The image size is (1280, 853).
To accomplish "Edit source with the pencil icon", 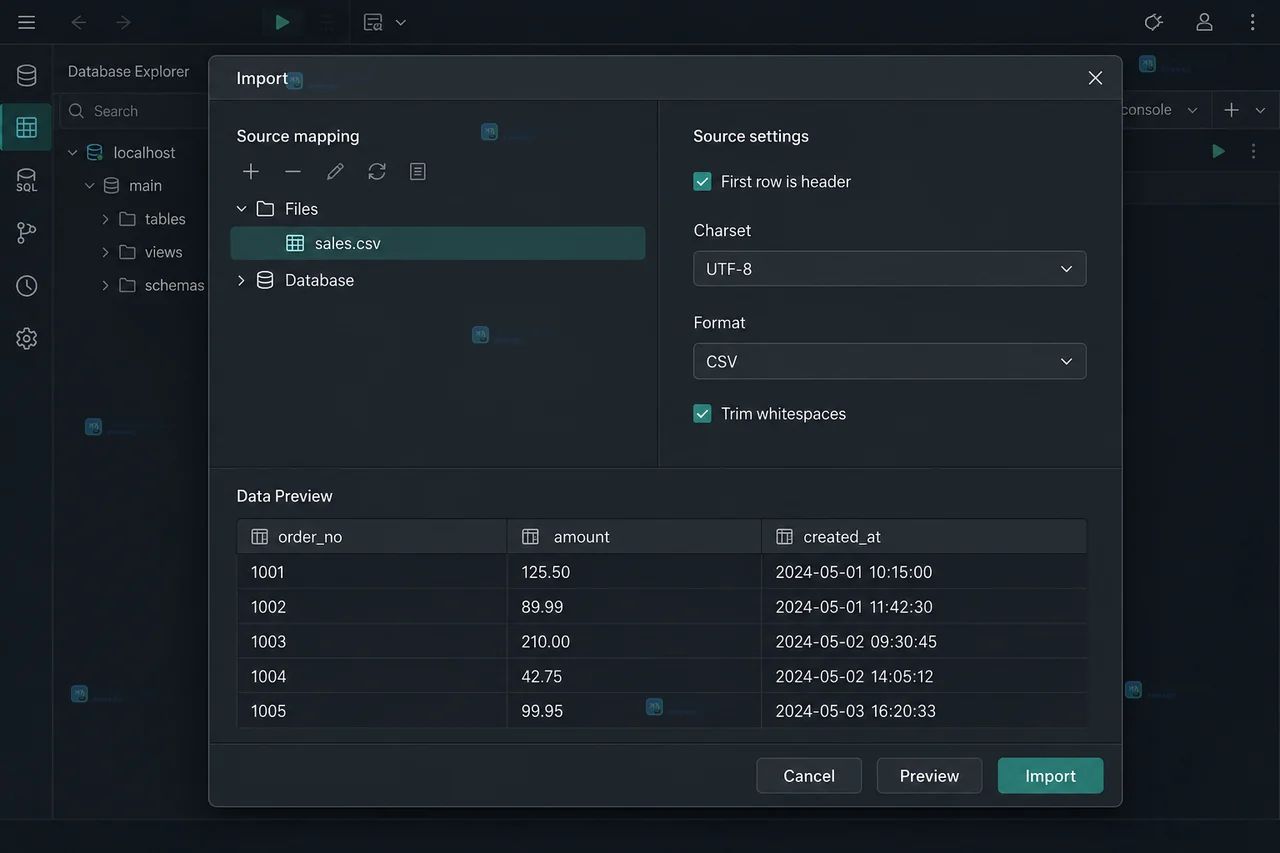I will pyautogui.click(x=335, y=172).
